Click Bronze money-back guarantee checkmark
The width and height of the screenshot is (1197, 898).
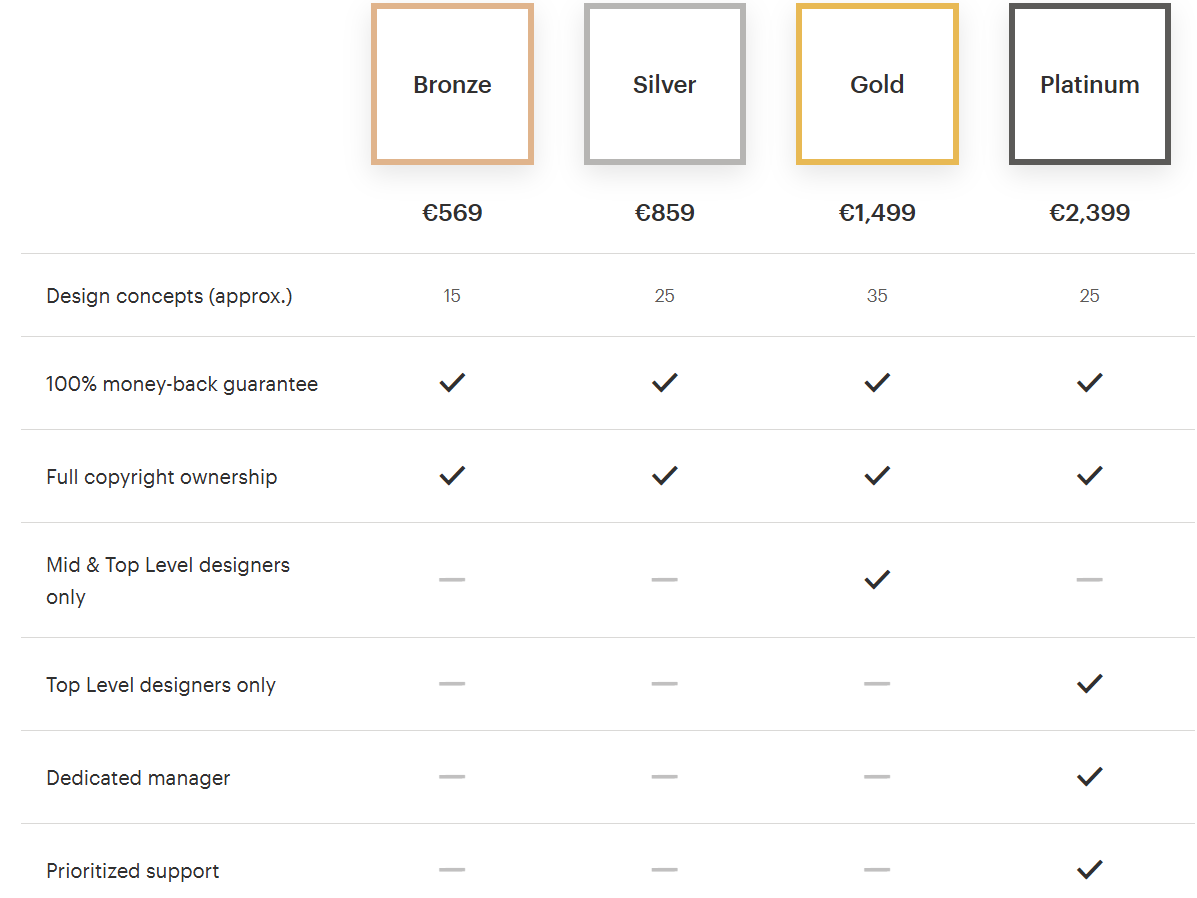(452, 382)
